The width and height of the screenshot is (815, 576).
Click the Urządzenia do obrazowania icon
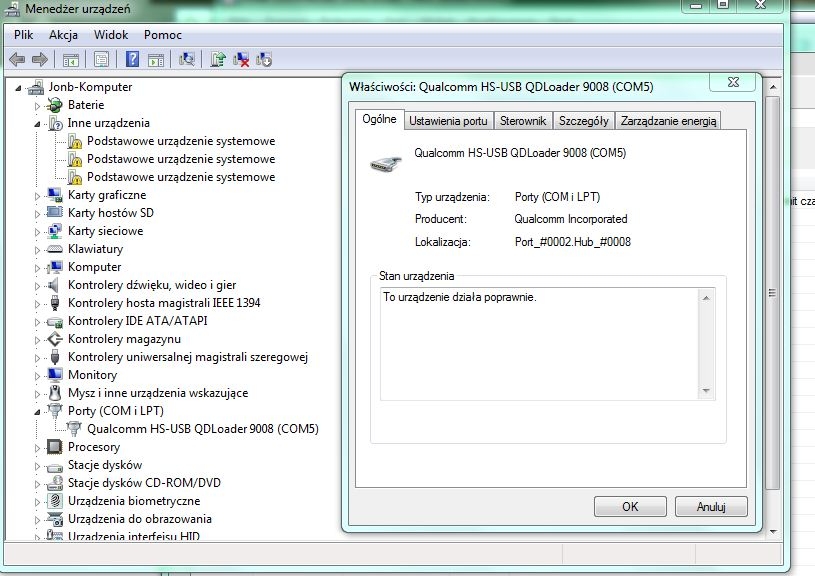(55, 519)
